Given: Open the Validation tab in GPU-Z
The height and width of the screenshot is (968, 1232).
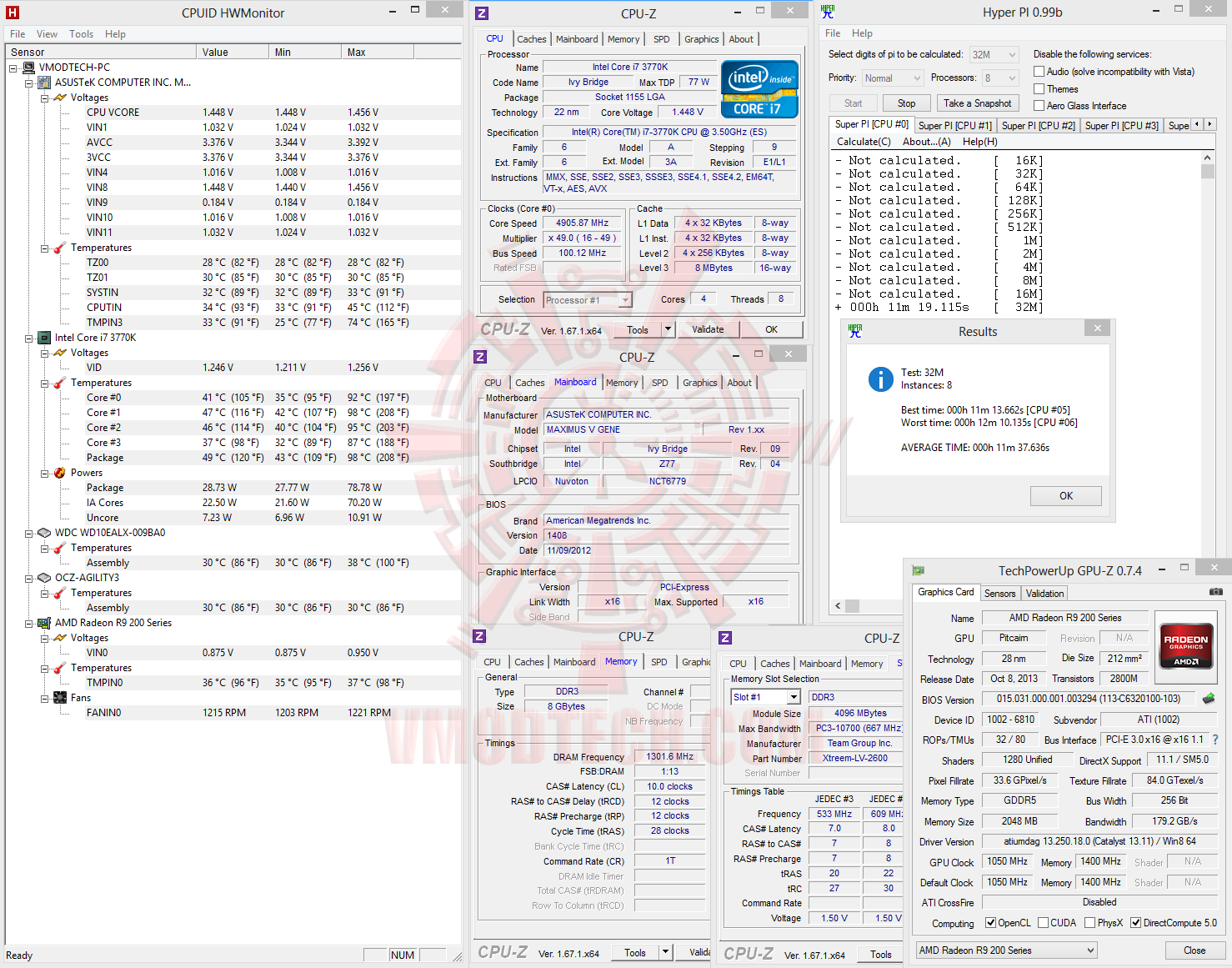Looking at the screenshot, I should (x=1044, y=594).
